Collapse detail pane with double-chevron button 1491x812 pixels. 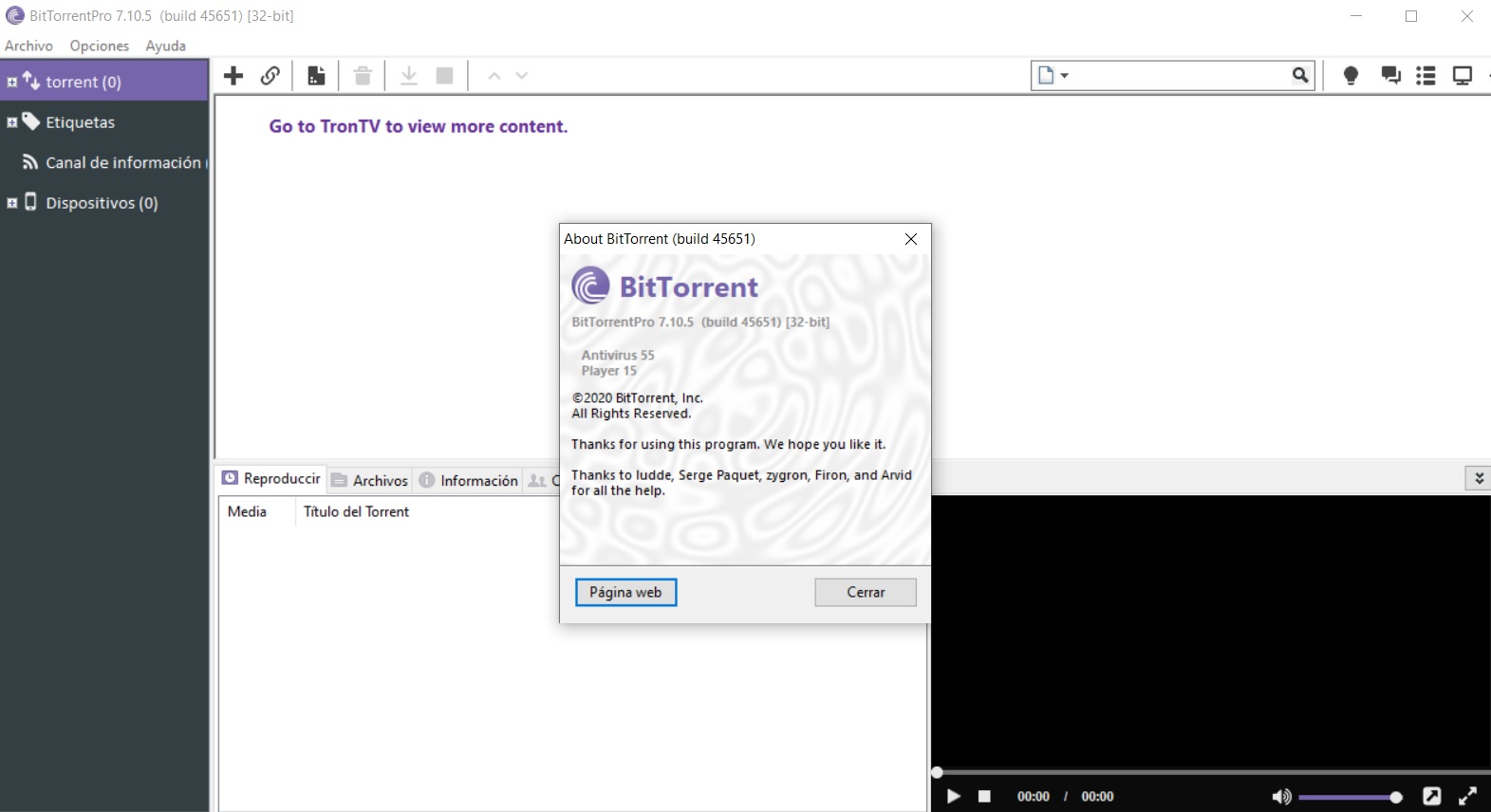pos(1478,478)
